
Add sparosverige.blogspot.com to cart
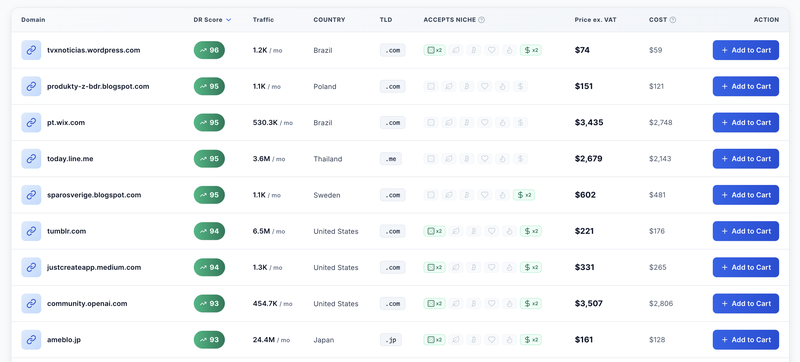pyautogui.click(x=745, y=195)
